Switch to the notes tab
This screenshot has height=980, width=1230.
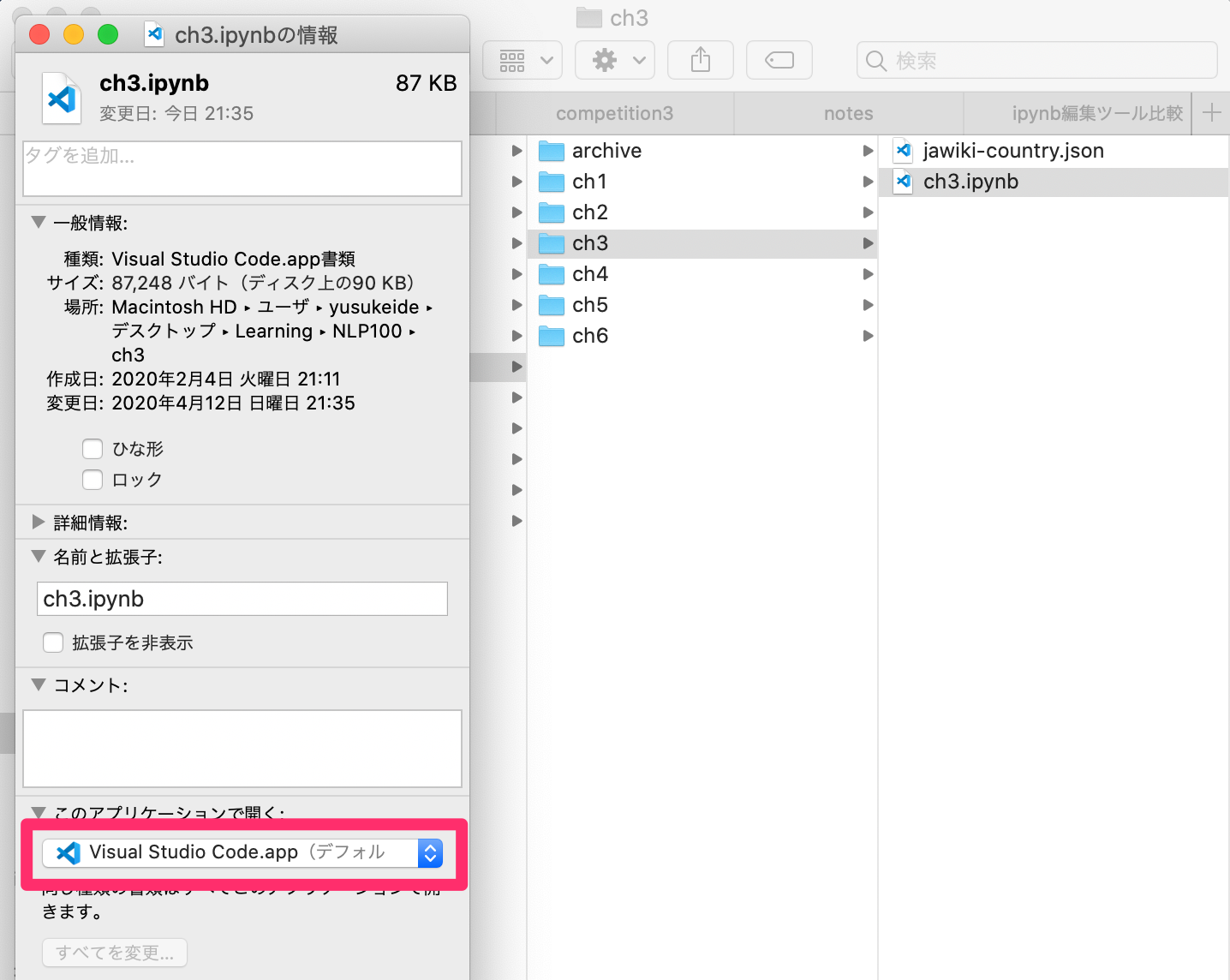pos(847,112)
